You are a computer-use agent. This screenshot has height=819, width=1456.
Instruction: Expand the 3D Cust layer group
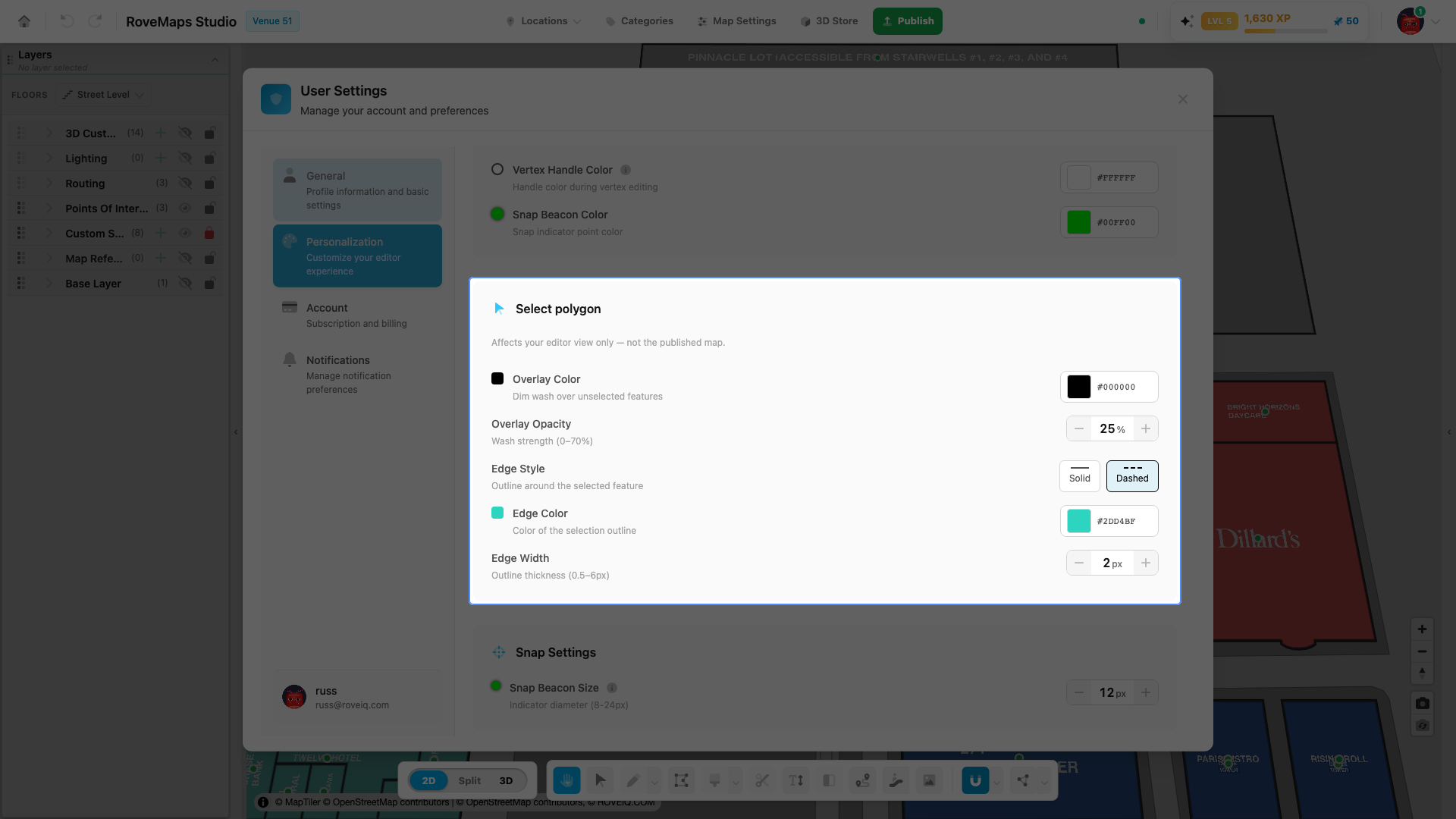click(49, 133)
